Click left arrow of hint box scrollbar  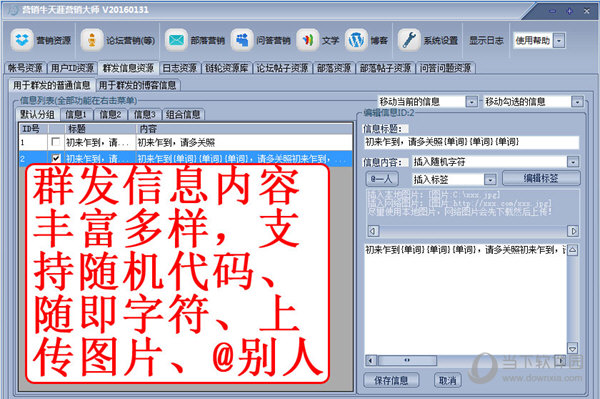coord(373,231)
